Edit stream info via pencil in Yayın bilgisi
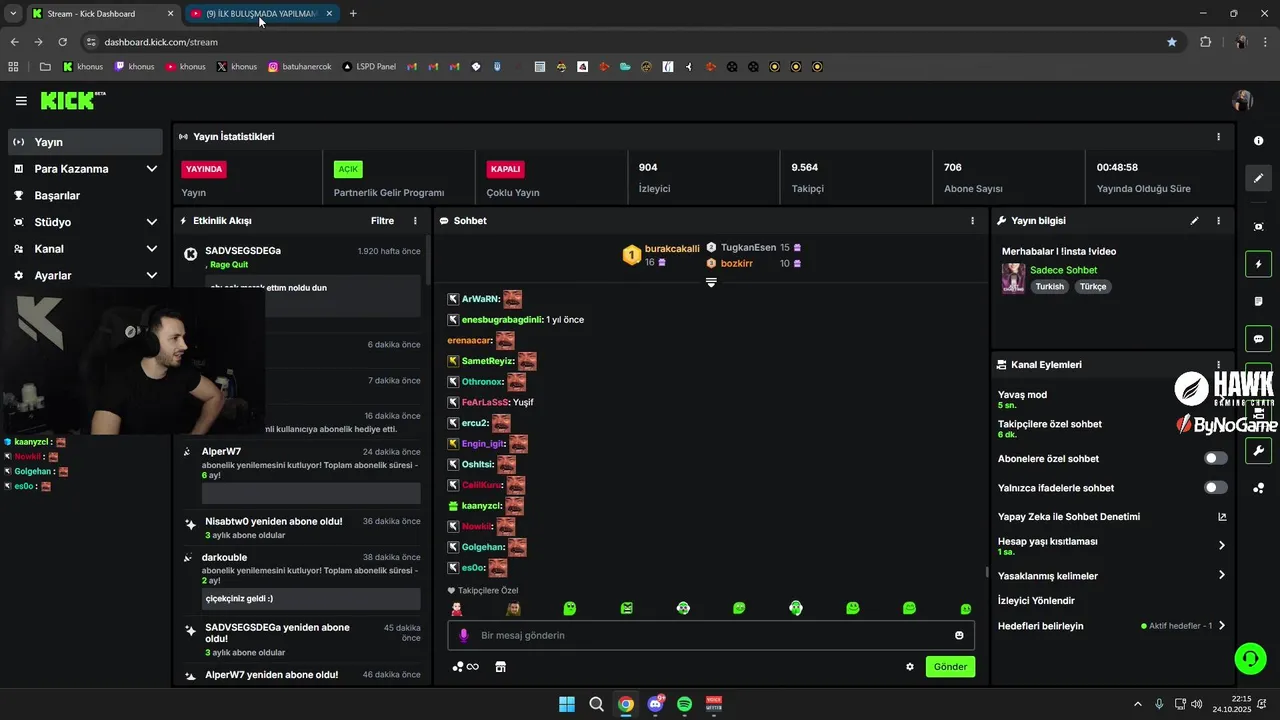This screenshot has width=1280, height=720. pyautogui.click(x=1195, y=221)
